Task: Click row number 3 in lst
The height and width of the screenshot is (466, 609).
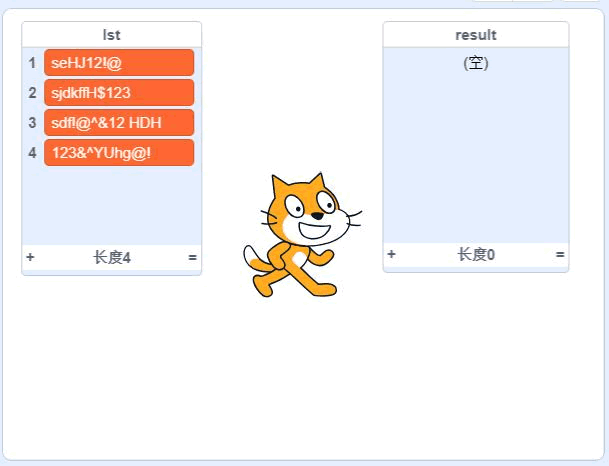Action: [32, 123]
